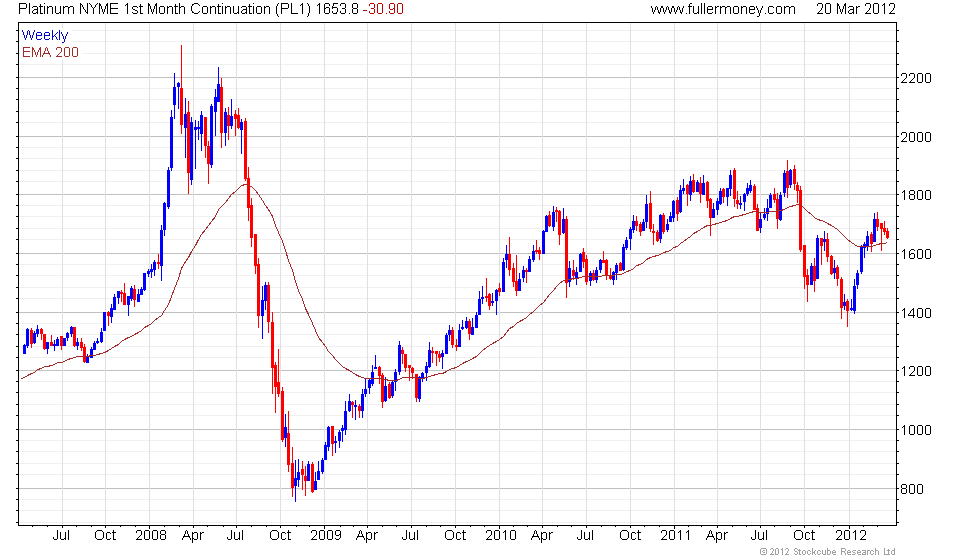The width and height of the screenshot is (980, 560).
Task: Click the 1600 price axis label
Action: pyautogui.click(x=915, y=254)
